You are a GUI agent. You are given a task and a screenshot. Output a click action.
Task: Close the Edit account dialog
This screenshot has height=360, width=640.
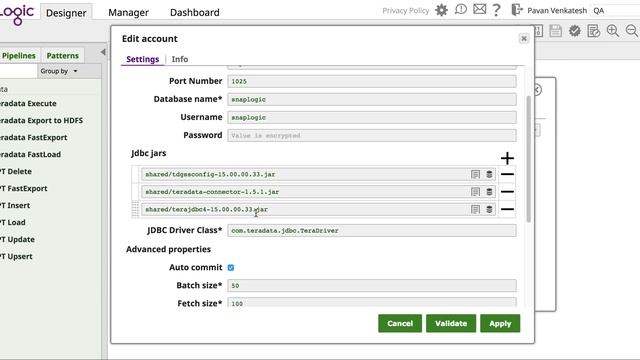(x=524, y=38)
